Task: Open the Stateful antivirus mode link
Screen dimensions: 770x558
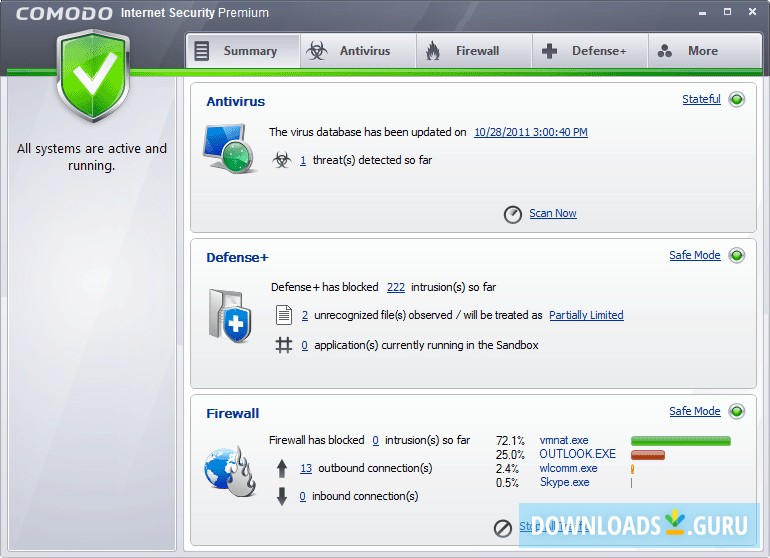Action: click(701, 99)
